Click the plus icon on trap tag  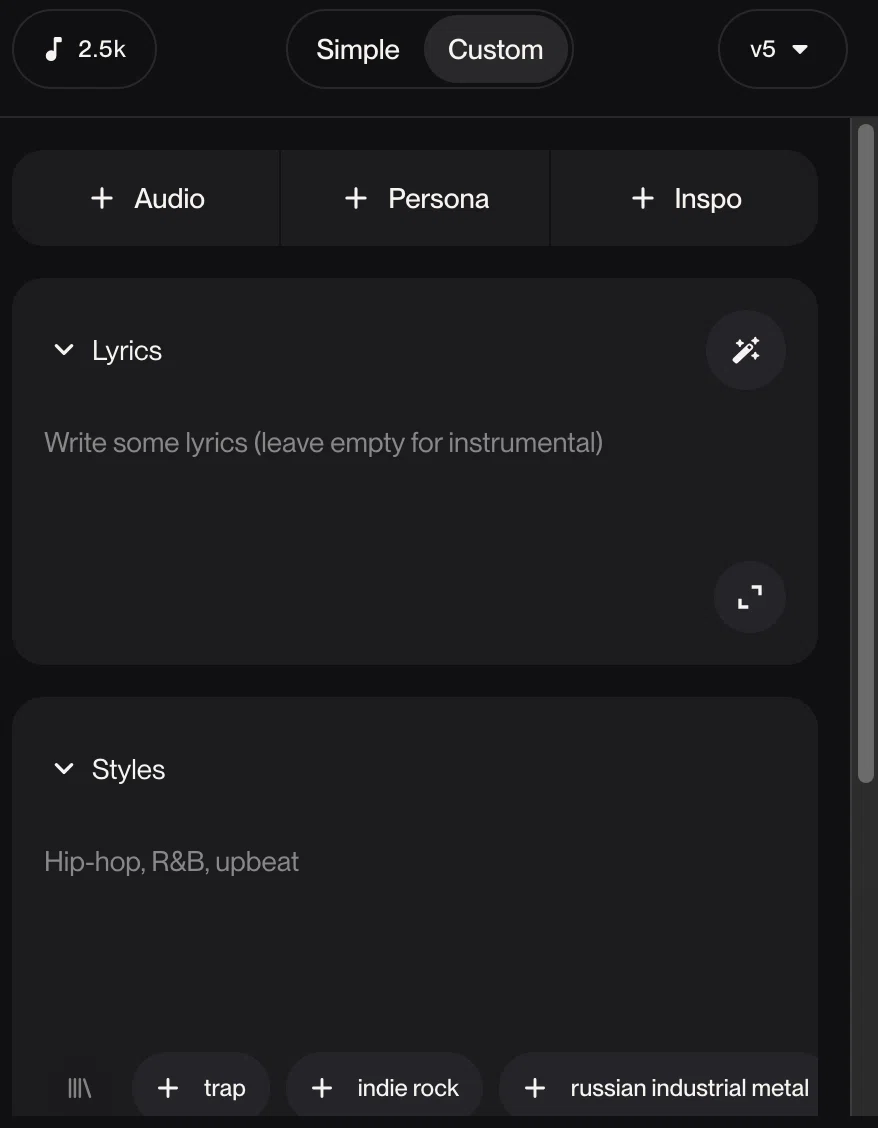[x=168, y=1088]
